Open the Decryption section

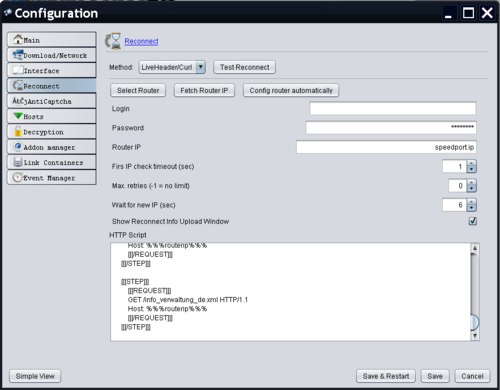[52, 132]
